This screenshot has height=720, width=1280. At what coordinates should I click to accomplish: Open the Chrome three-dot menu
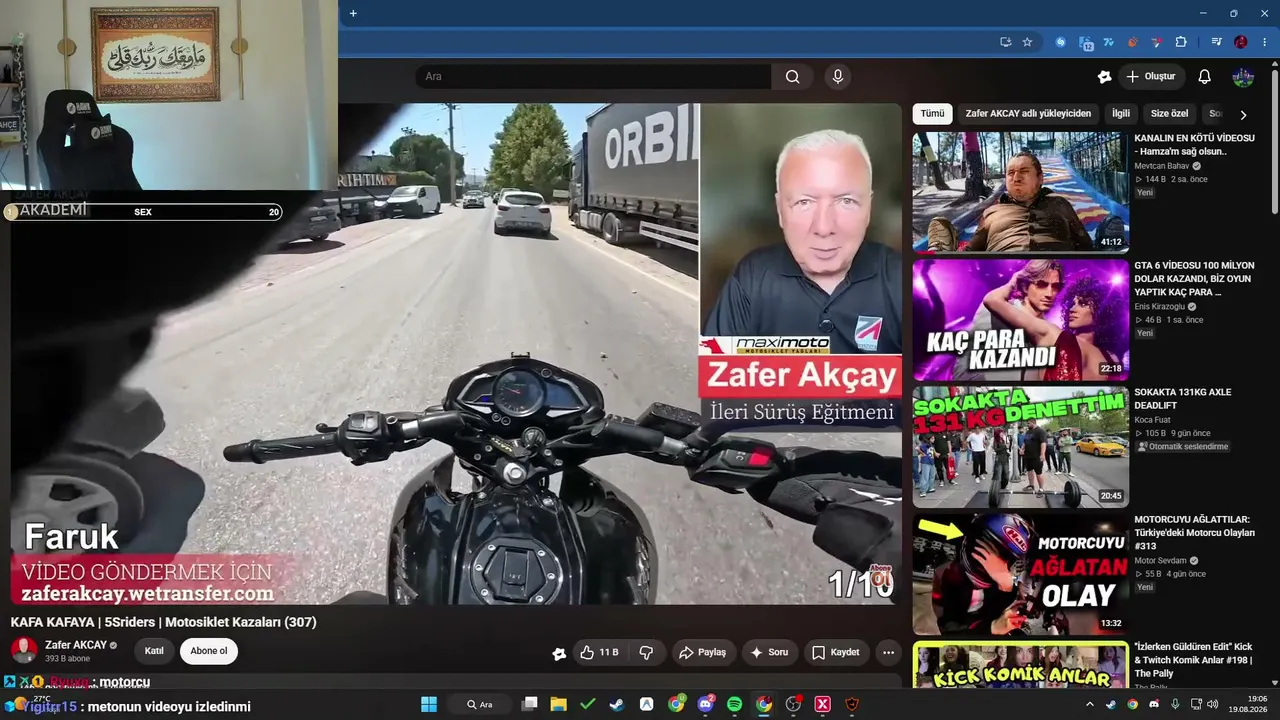[1265, 42]
